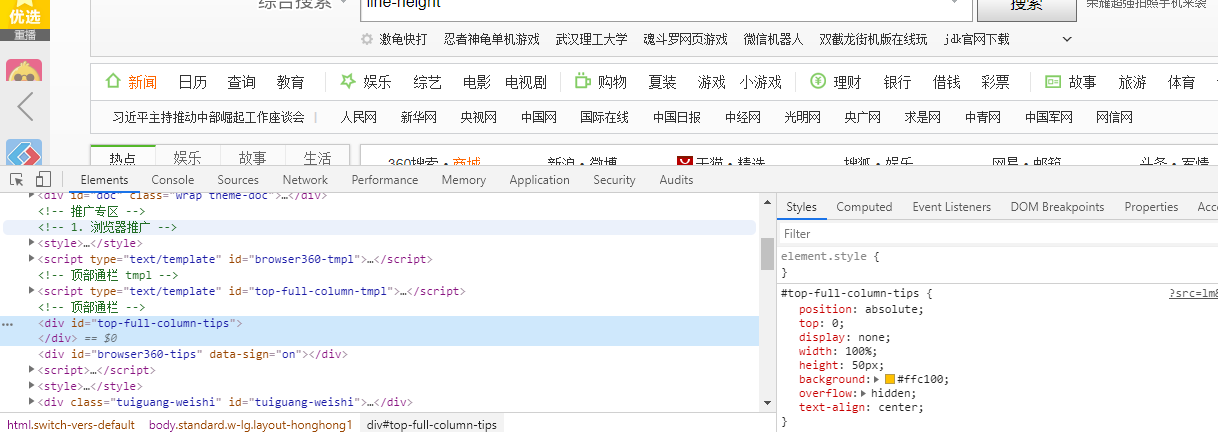Open the Properties sidebar tab
The width and height of the screenshot is (1218, 432).
pos(1151,207)
